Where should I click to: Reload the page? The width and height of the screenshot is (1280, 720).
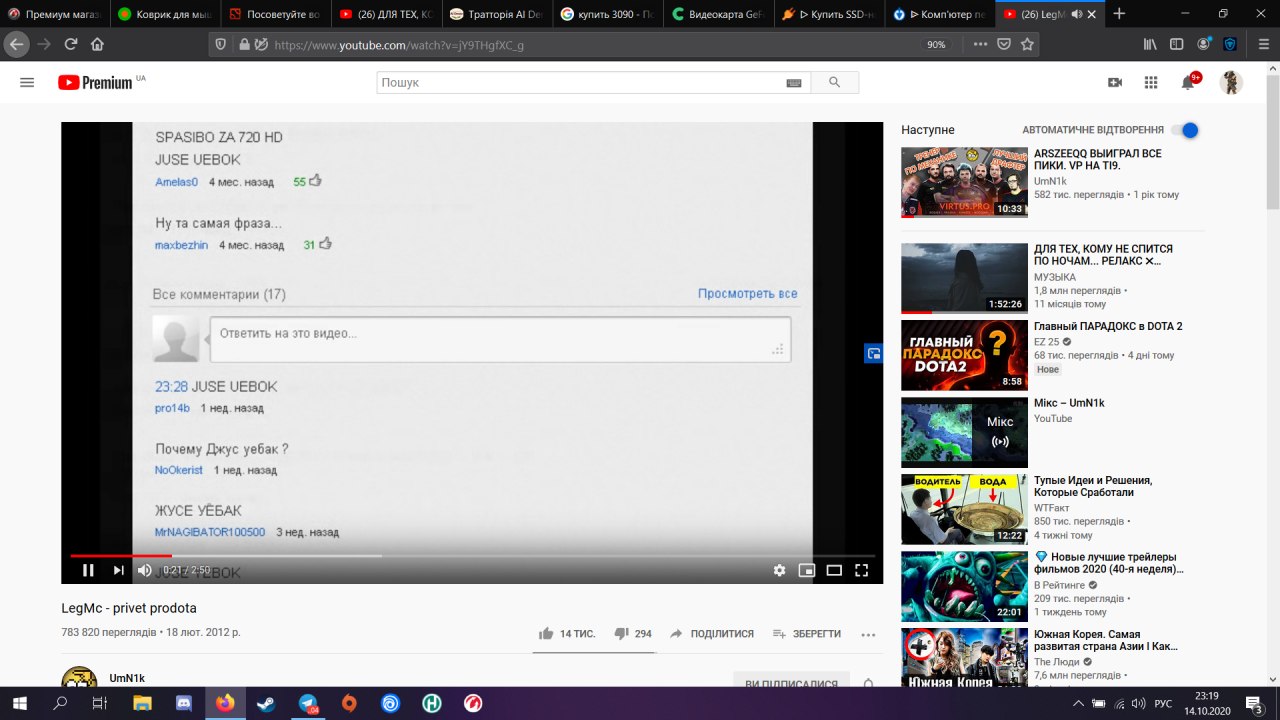71,44
